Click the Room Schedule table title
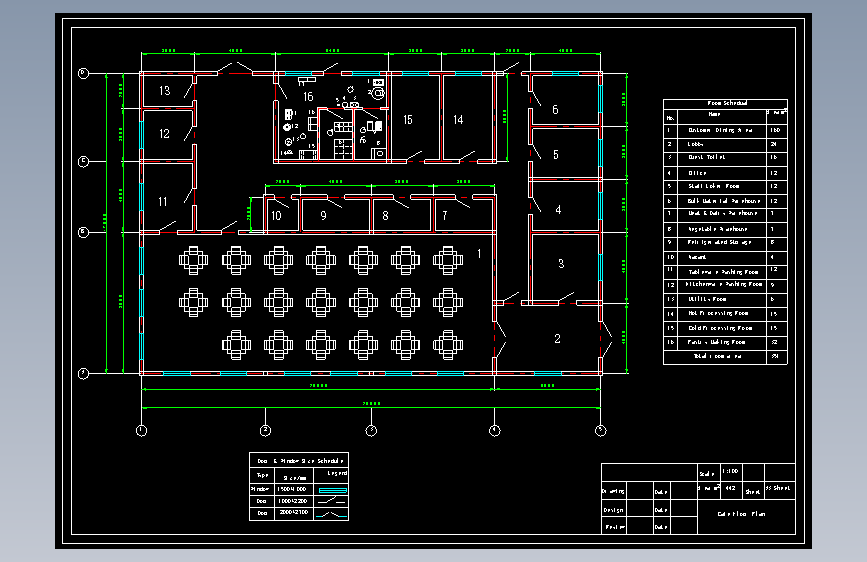This screenshot has width=867, height=562. [727, 103]
